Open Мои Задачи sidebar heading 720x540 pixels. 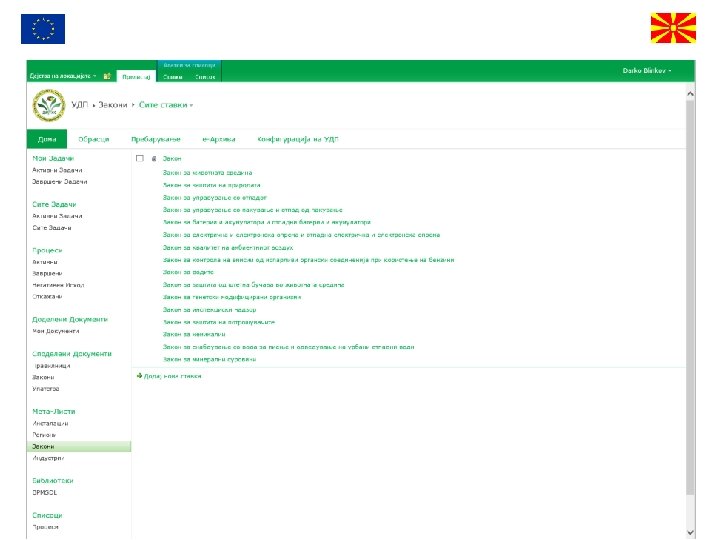click(x=53, y=158)
